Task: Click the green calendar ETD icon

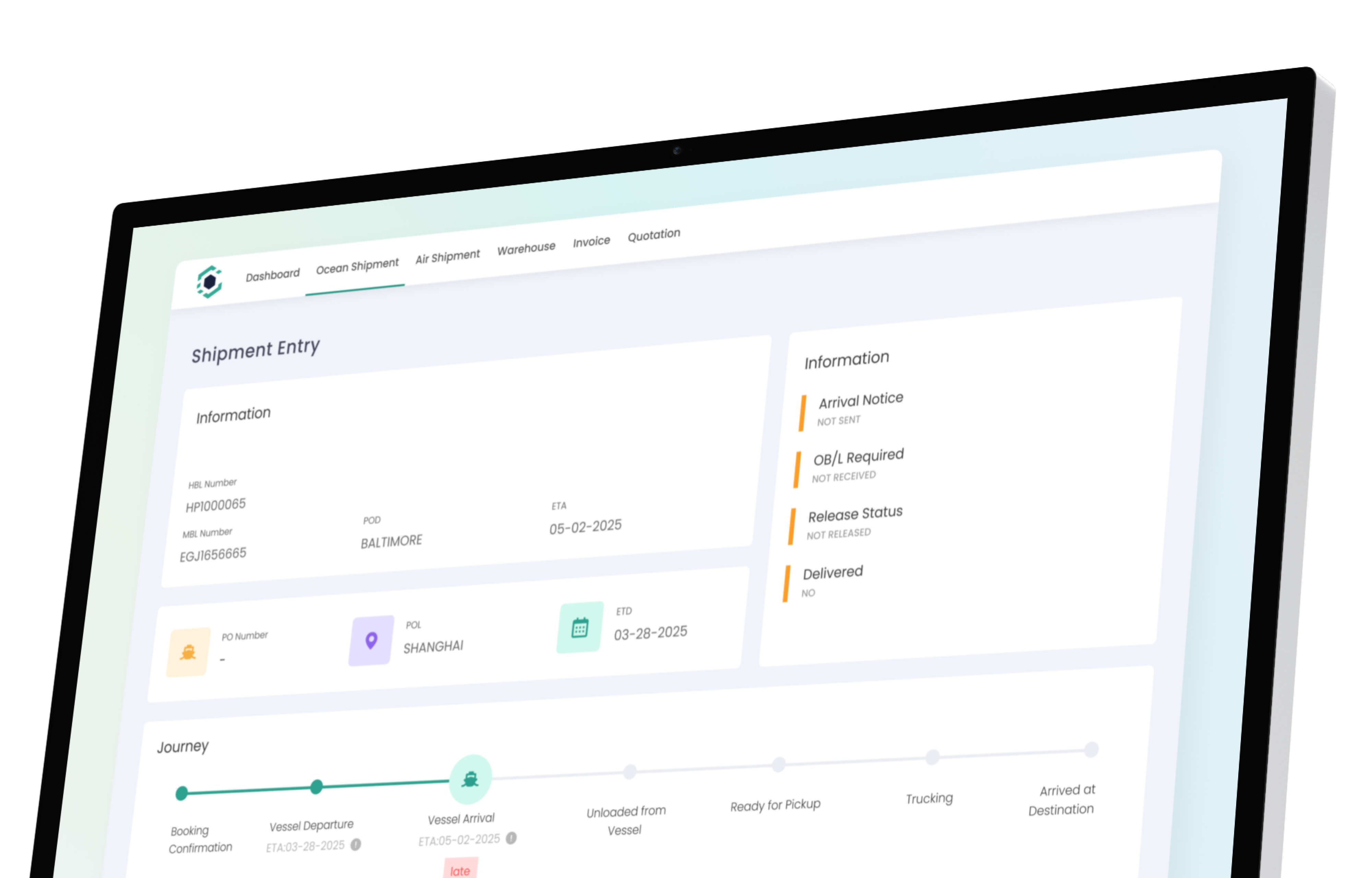Action: tap(580, 627)
